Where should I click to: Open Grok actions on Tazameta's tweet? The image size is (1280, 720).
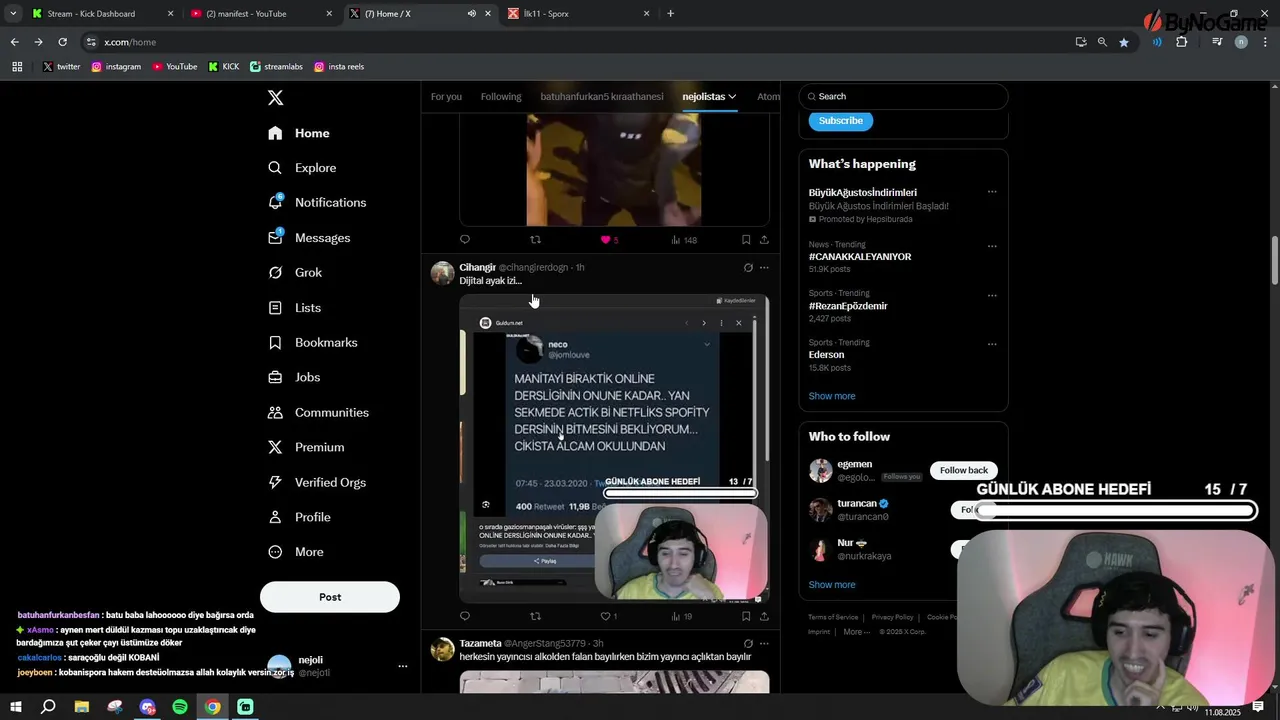click(748, 644)
